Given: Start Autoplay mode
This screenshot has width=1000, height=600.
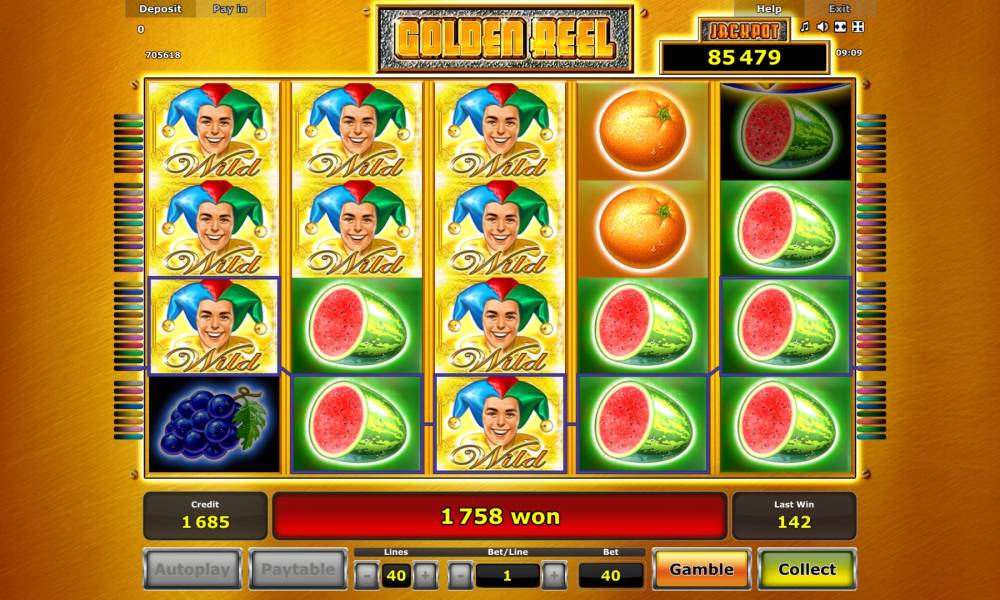Looking at the screenshot, I should 193,569.
